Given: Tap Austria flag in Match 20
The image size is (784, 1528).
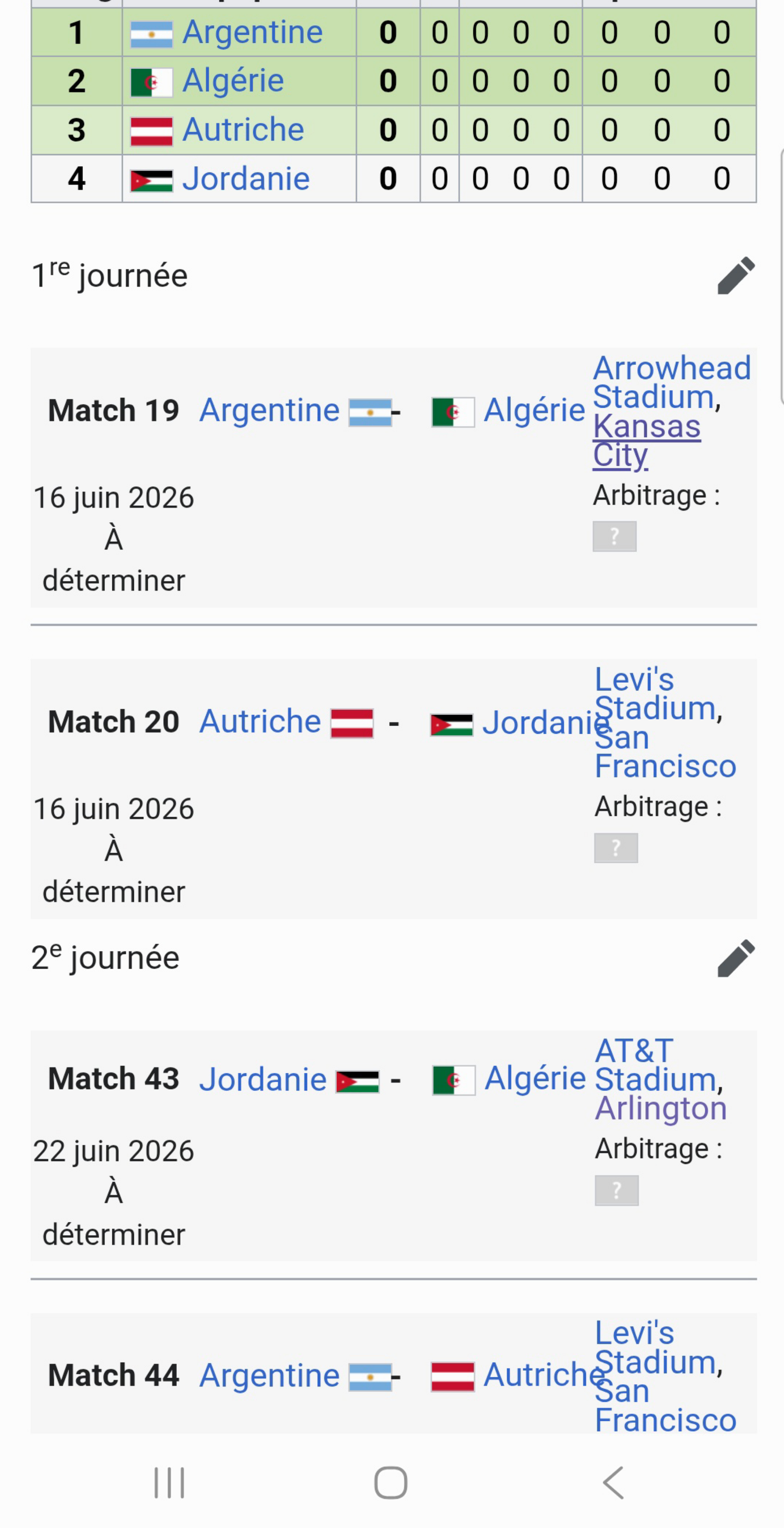Looking at the screenshot, I should tap(352, 723).
